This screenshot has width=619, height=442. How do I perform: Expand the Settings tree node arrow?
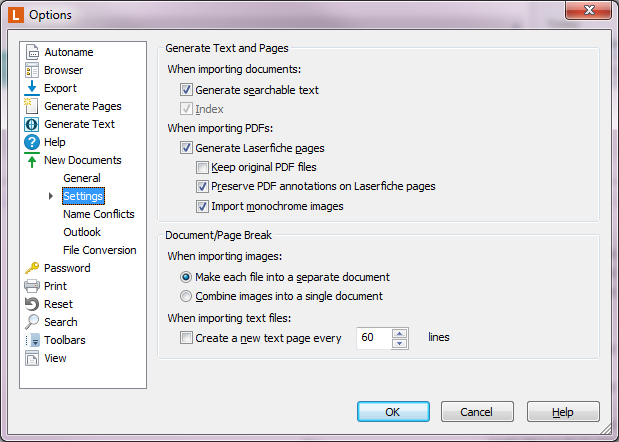click(51, 196)
